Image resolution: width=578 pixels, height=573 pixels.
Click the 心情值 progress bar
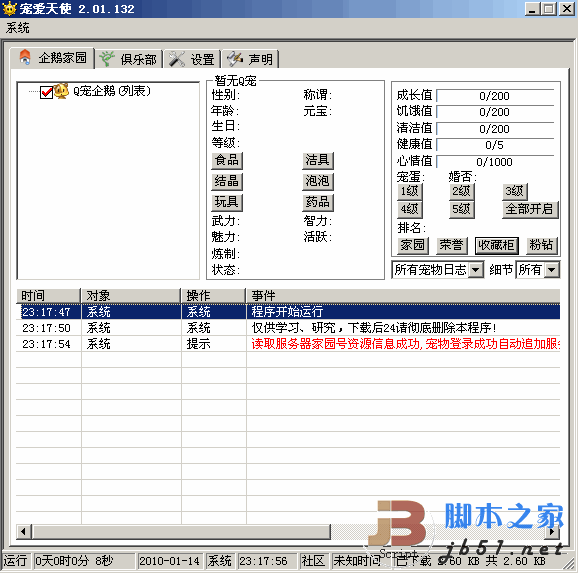pyautogui.click(x=495, y=162)
